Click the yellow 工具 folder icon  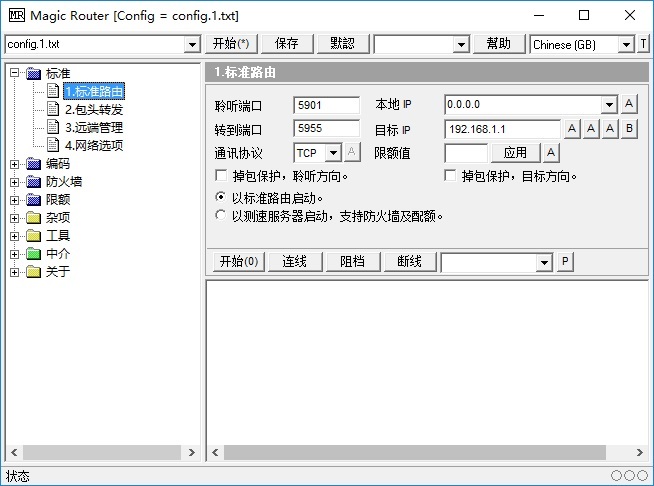click(x=33, y=236)
